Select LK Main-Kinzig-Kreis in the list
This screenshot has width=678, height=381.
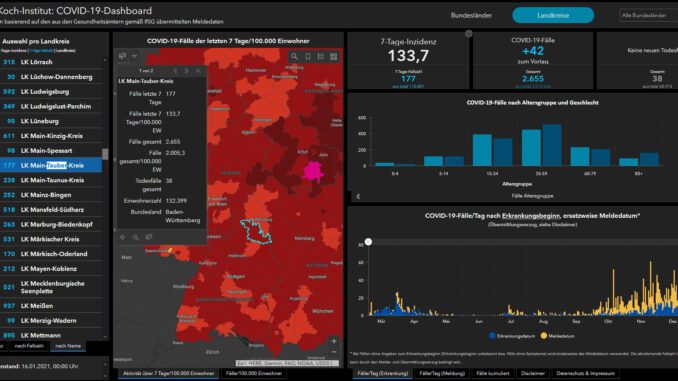51,136
